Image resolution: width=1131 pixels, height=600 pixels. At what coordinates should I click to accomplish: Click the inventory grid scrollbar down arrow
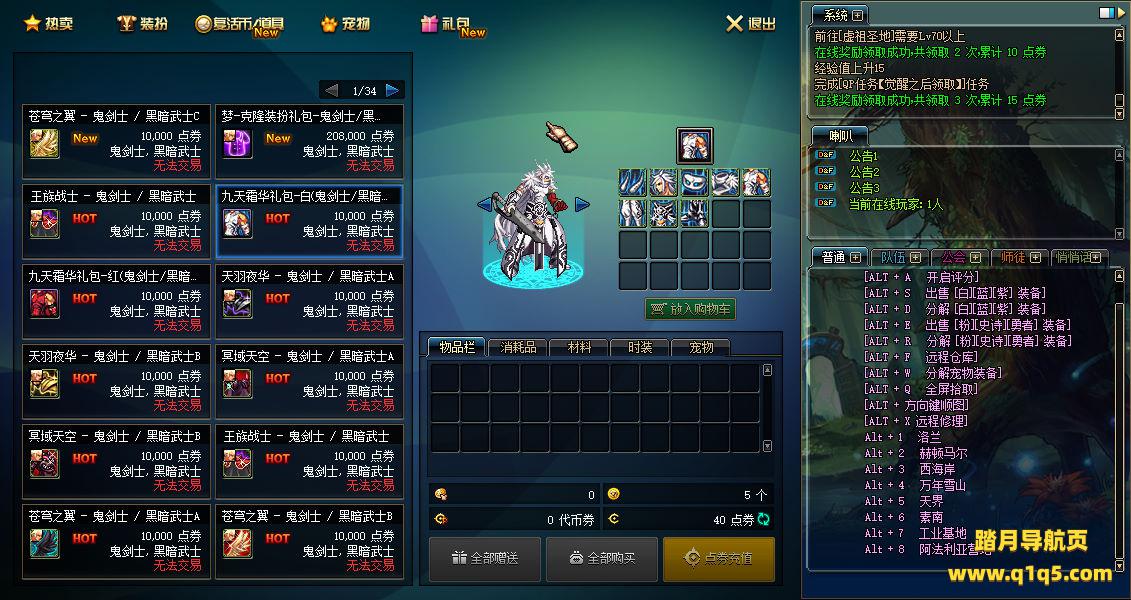(x=767, y=446)
